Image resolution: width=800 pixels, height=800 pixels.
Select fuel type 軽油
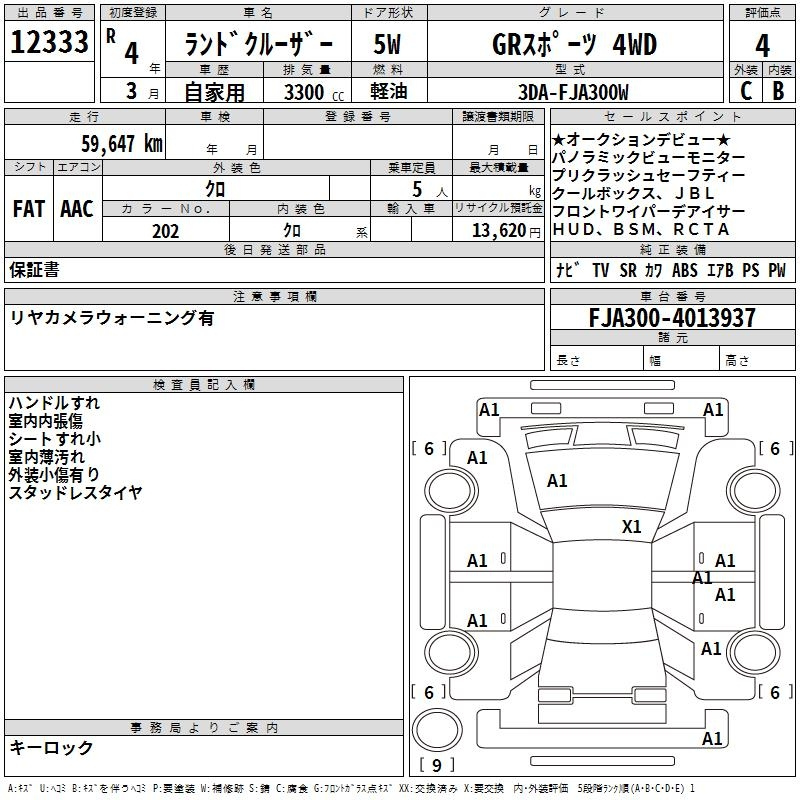point(389,91)
